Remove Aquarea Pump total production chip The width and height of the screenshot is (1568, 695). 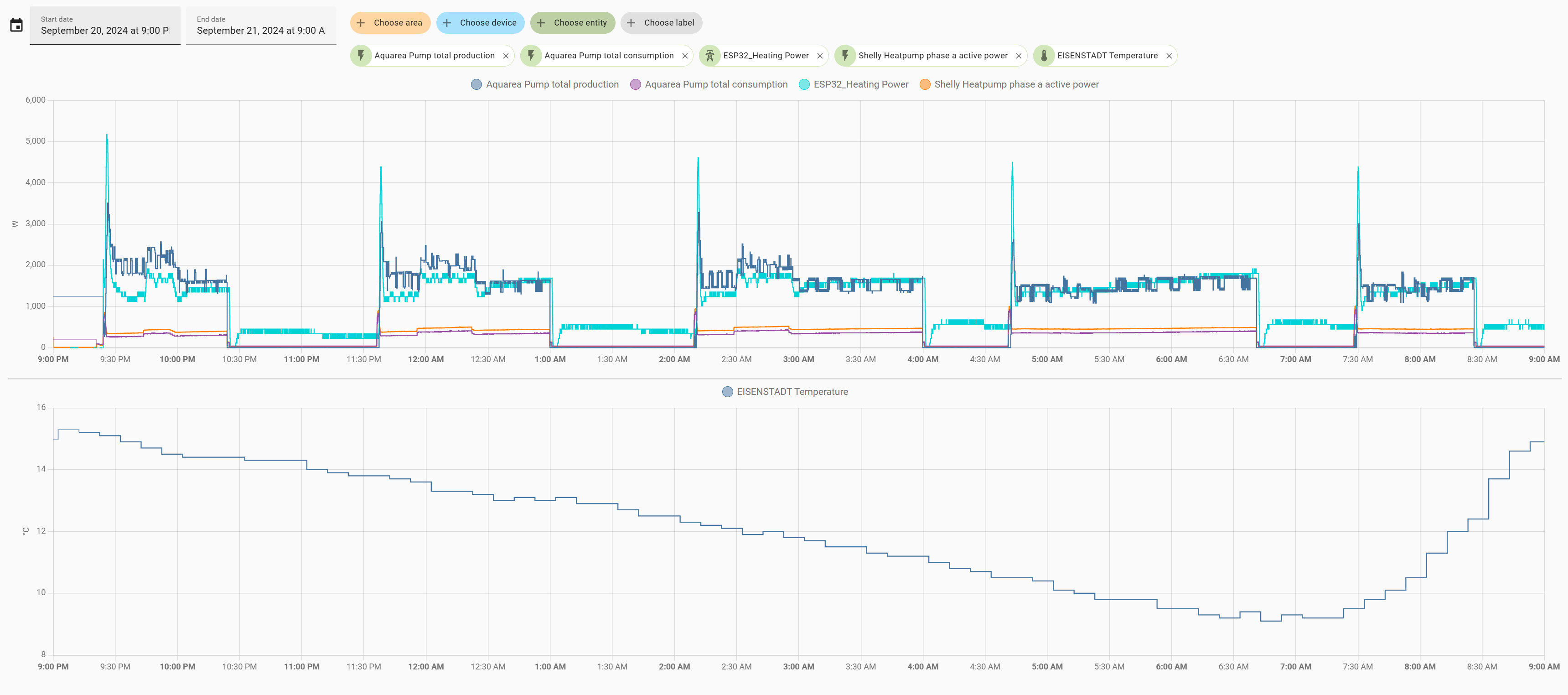pos(506,56)
